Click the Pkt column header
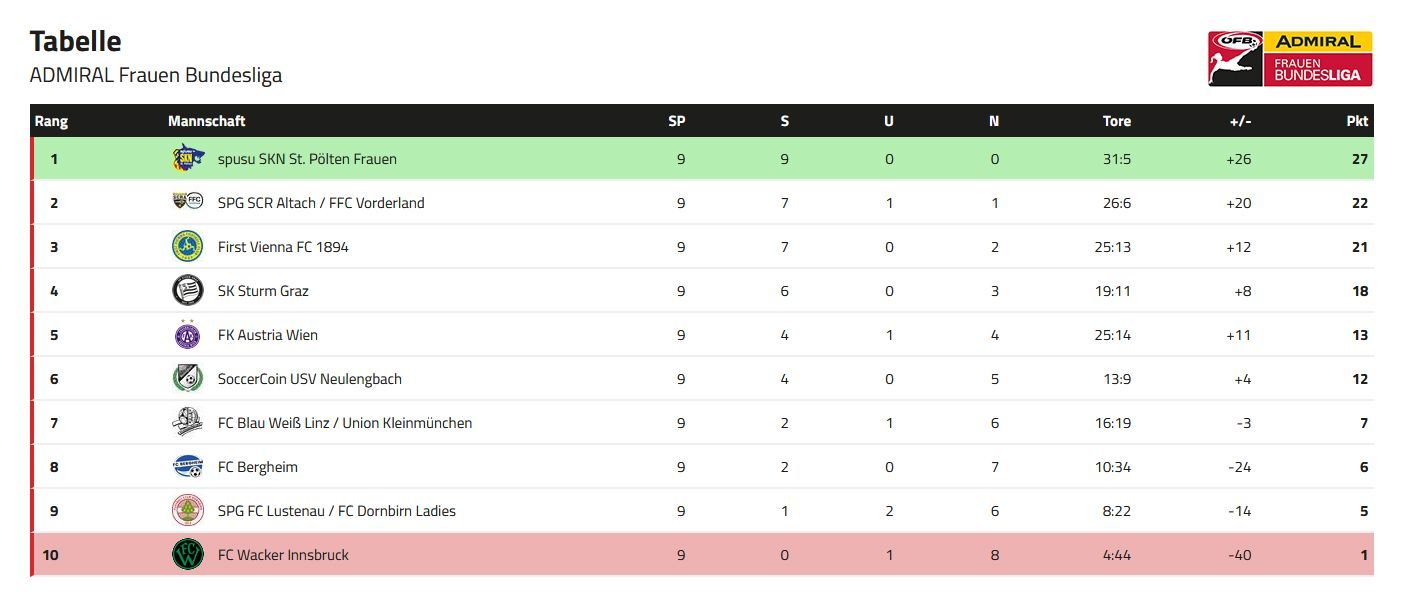This screenshot has width=1404, height=607. (x=1357, y=121)
